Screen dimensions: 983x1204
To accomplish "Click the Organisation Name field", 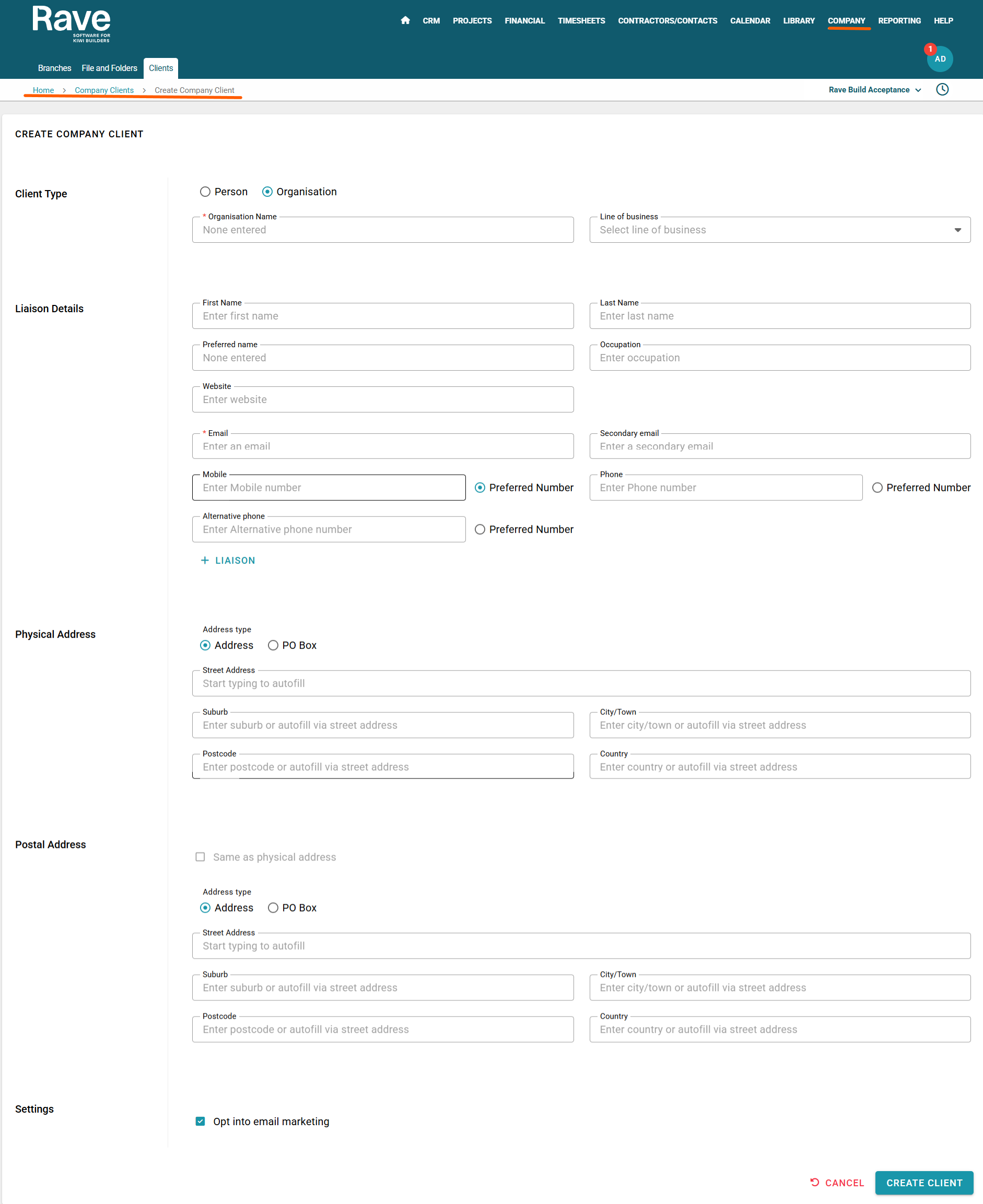I will click(x=383, y=230).
